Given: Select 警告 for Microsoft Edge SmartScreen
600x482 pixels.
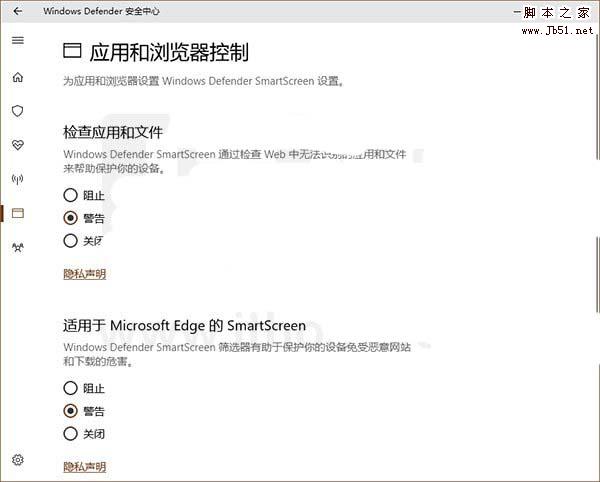Looking at the screenshot, I should pos(70,411).
